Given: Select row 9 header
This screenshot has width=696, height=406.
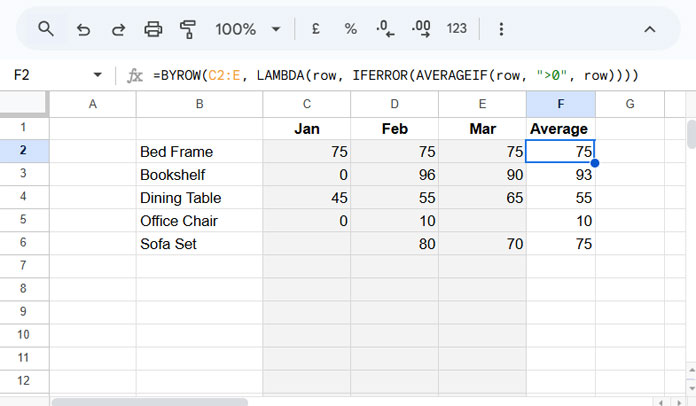Looking at the screenshot, I should [24, 312].
